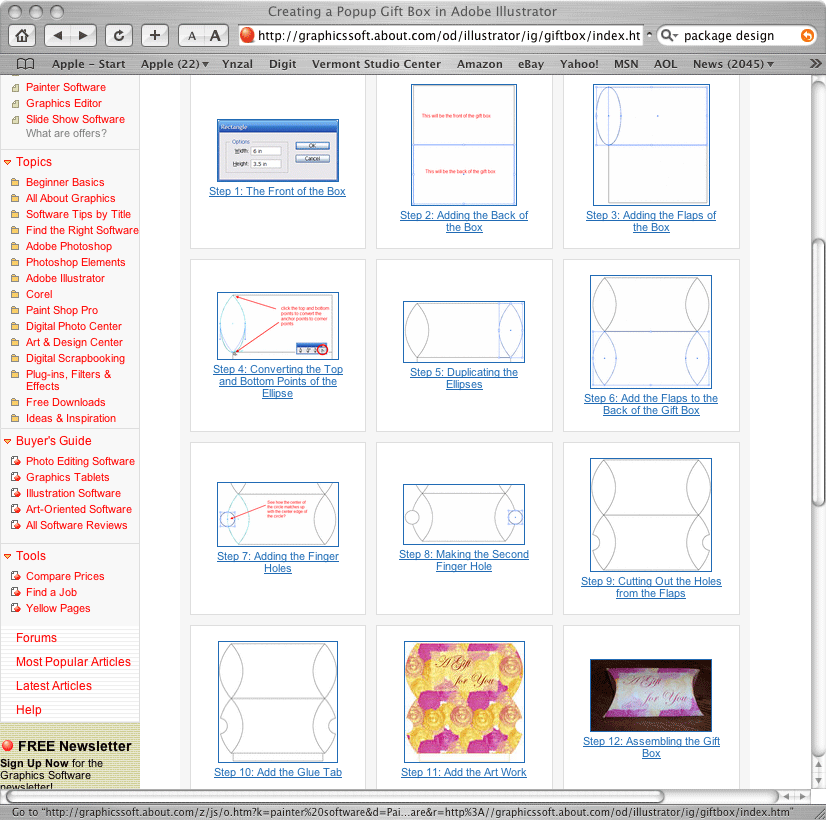Open the All Software Reviews link
The image size is (826, 820).
76,526
